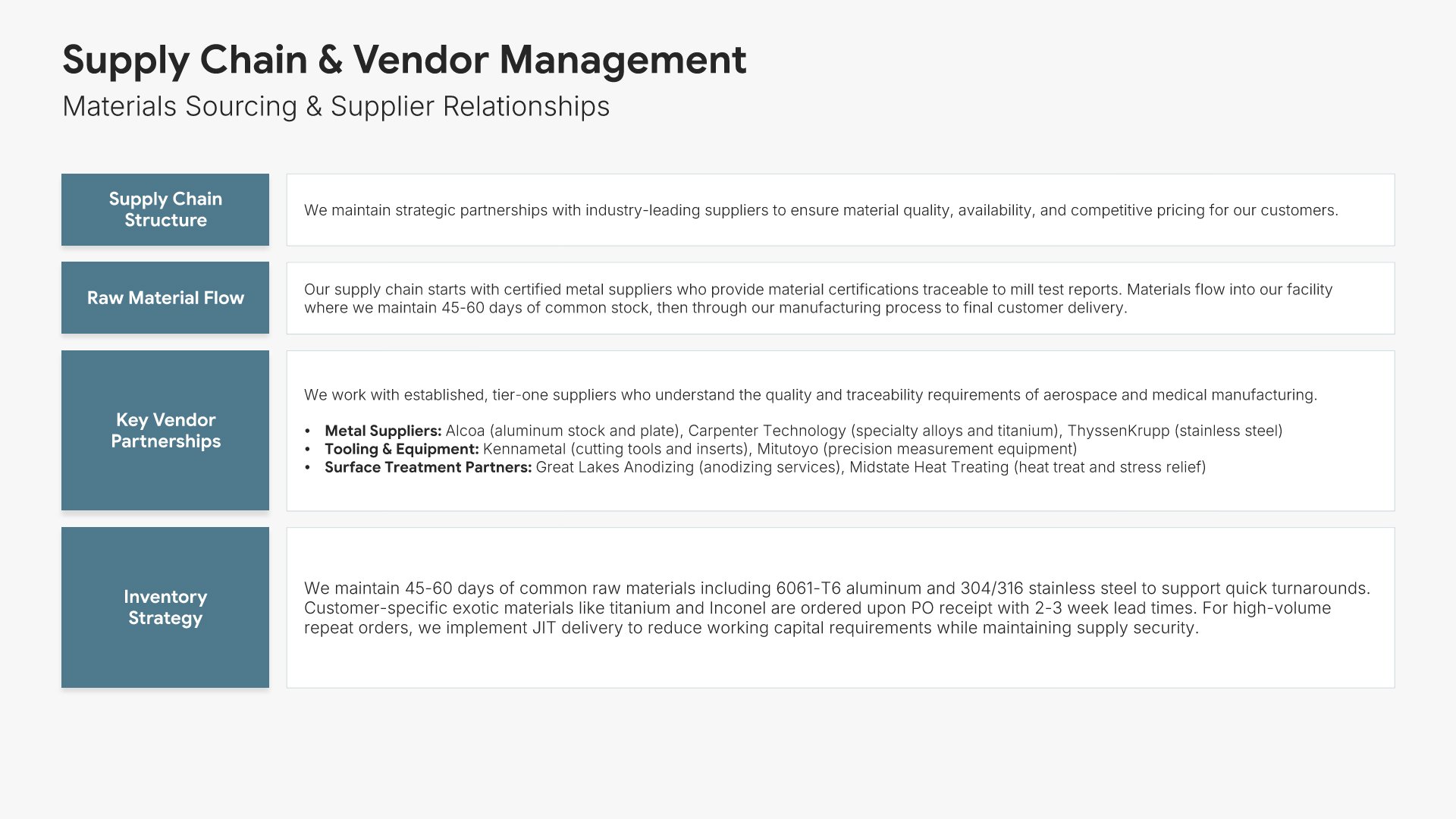Select the 'Materials Sourcing & Supplier Relationships' subtitle
The width and height of the screenshot is (1456, 819).
(x=336, y=106)
